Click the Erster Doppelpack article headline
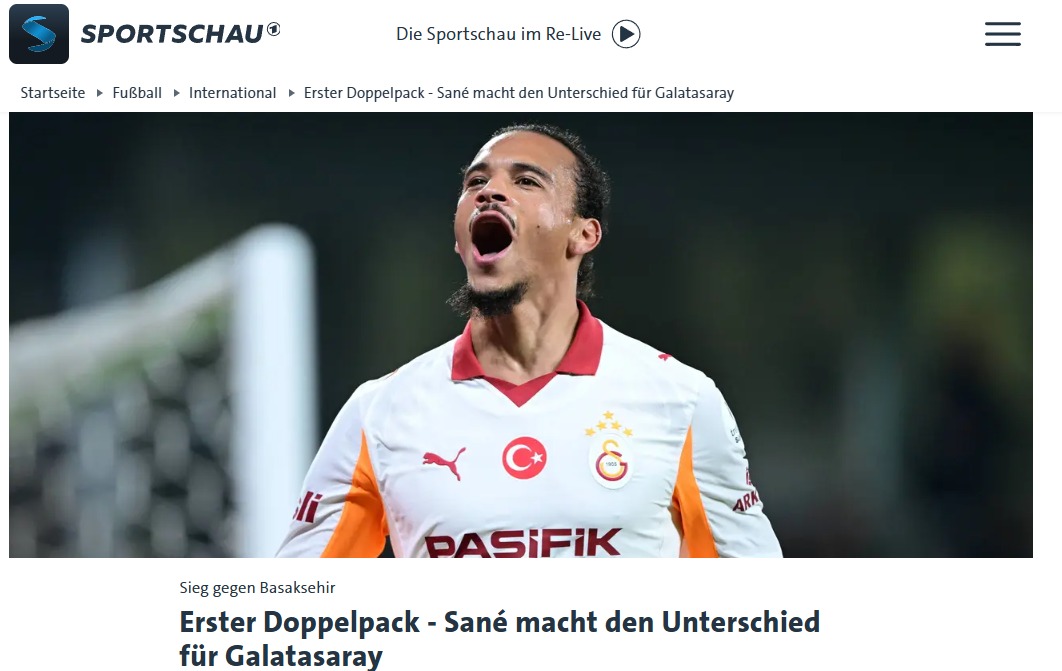This screenshot has height=671, width=1062. pos(499,638)
